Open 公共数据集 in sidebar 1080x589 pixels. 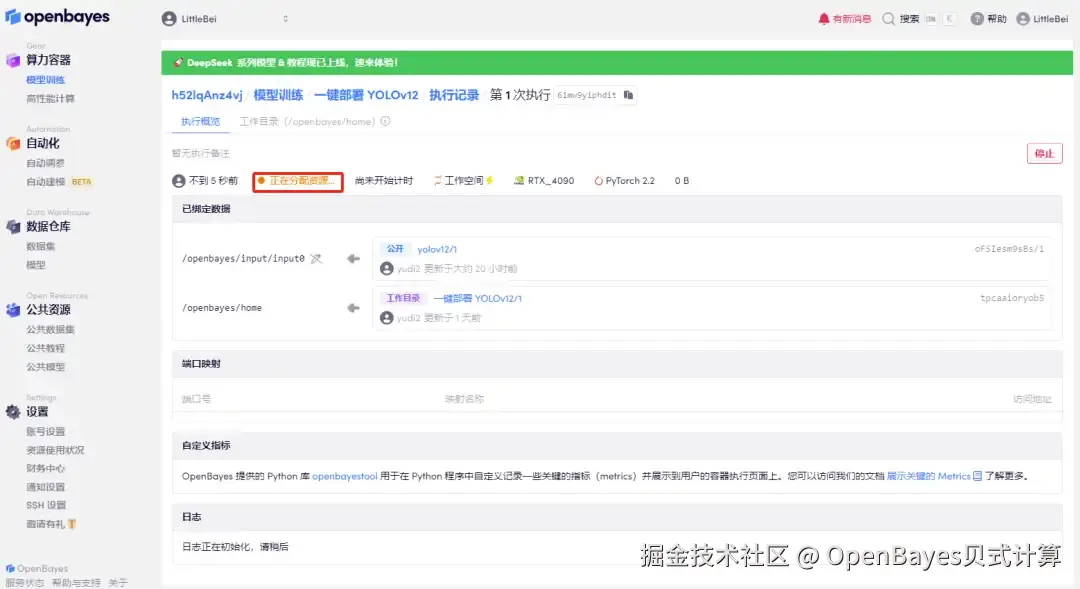50,329
